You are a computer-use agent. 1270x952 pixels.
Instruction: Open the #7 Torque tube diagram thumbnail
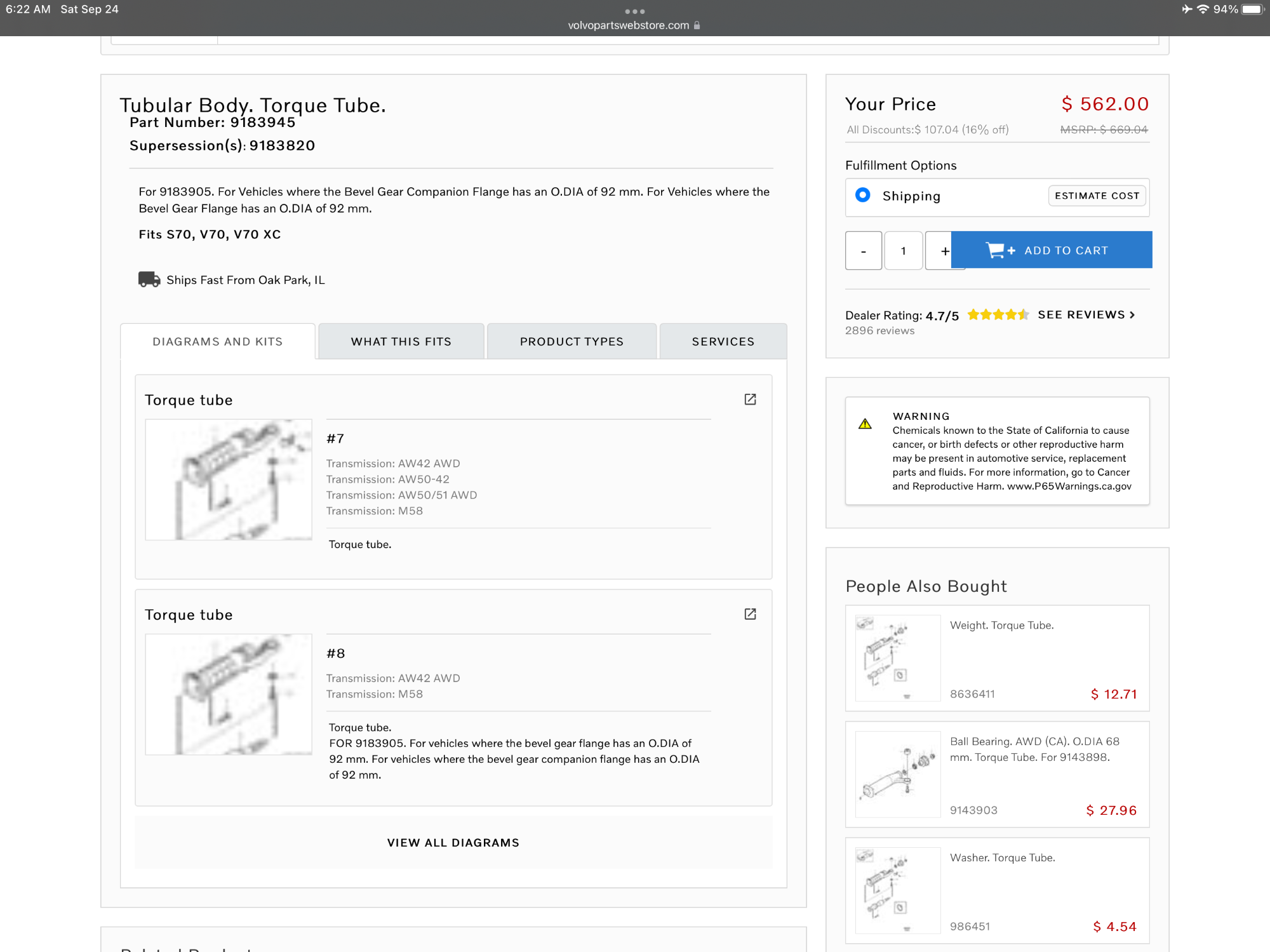coord(229,479)
